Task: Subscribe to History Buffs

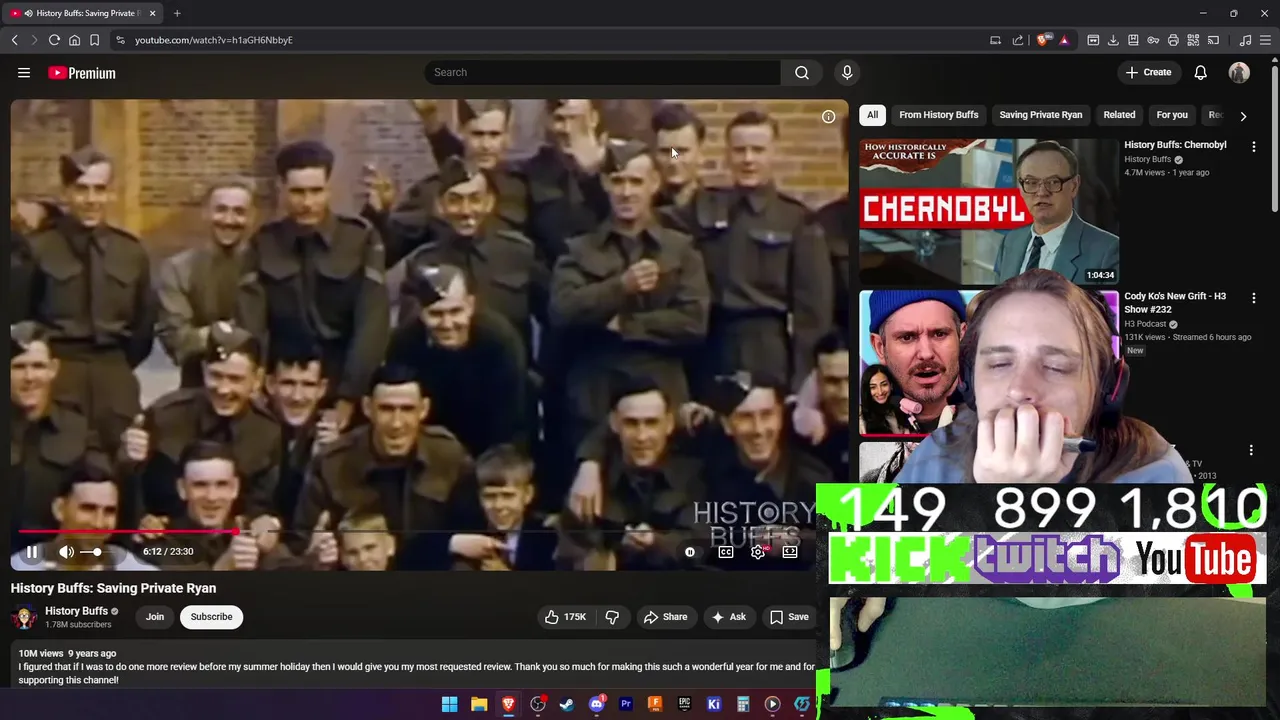Action: pyautogui.click(x=211, y=617)
